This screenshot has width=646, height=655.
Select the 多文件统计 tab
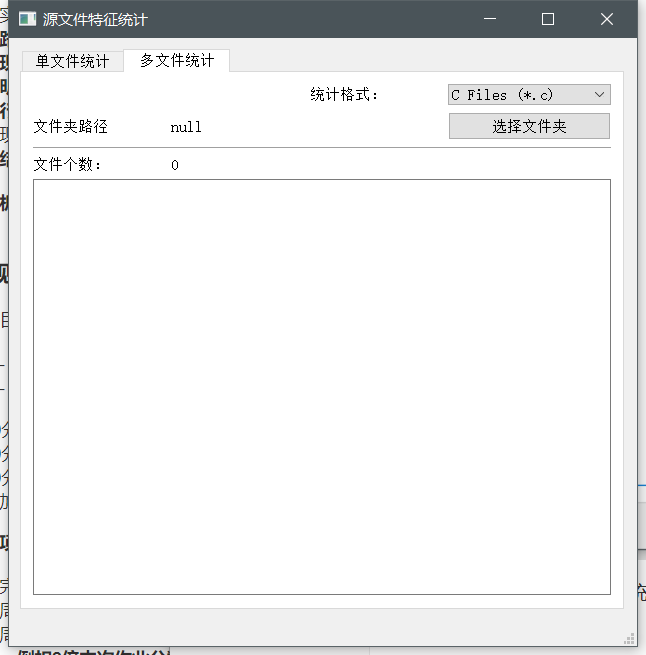click(x=177, y=61)
